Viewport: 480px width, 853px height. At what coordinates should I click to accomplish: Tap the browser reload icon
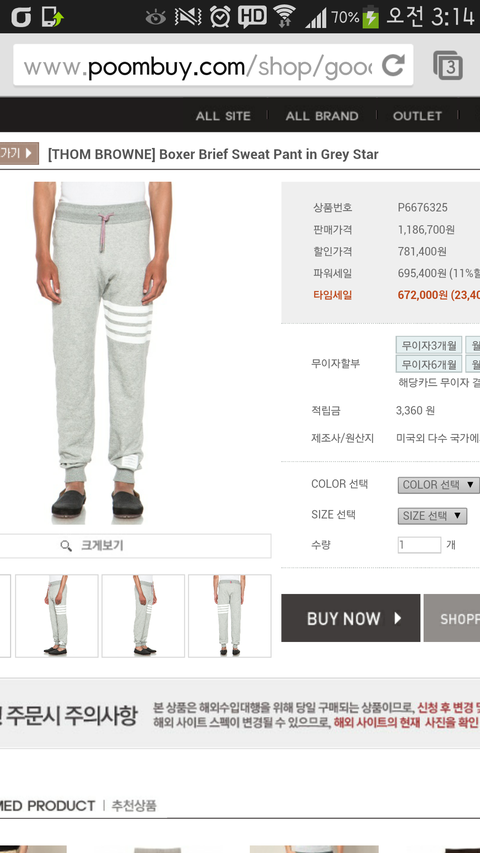click(393, 65)
